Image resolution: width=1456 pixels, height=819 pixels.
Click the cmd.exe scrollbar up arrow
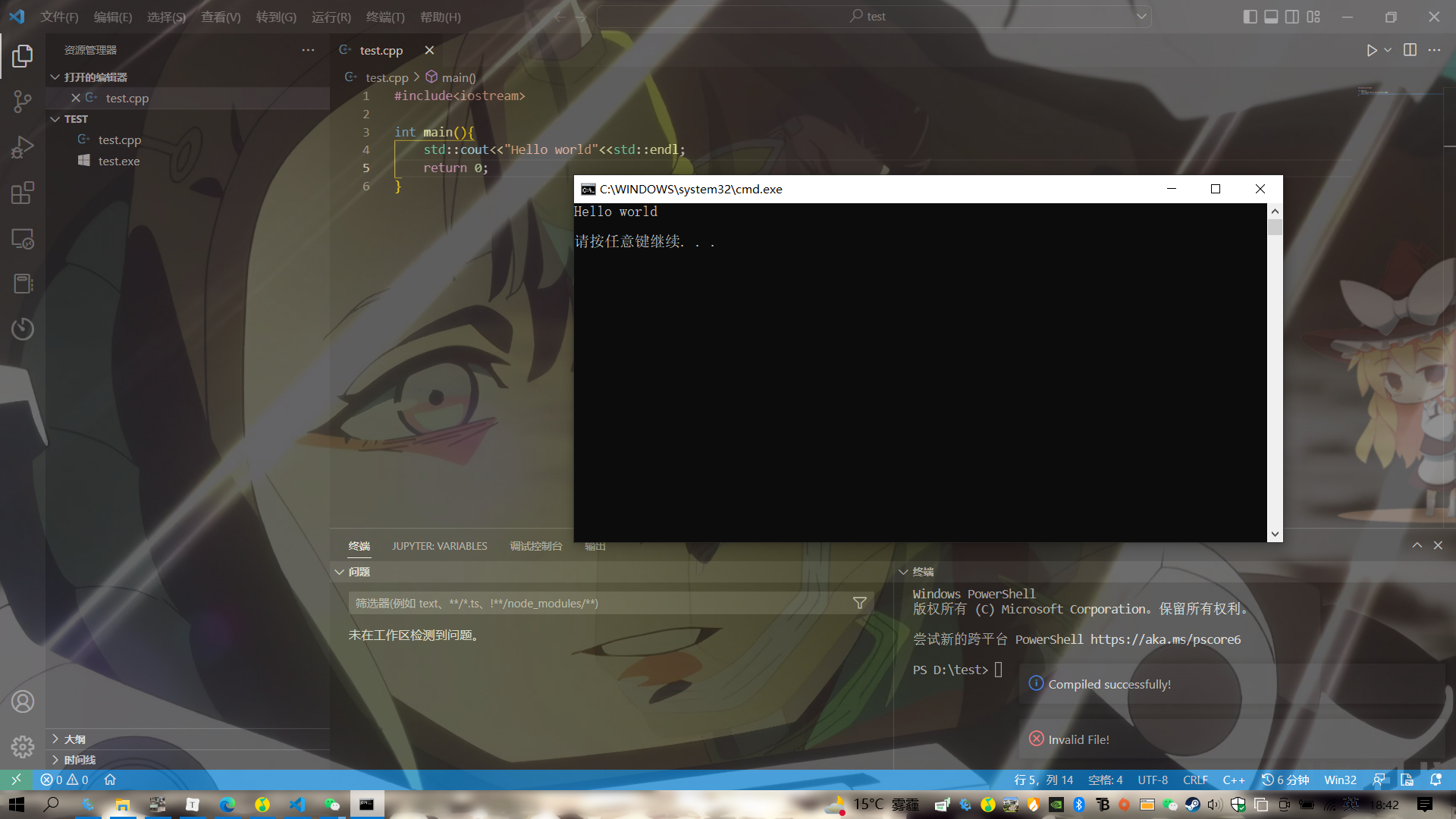(x=1275, y=212)
